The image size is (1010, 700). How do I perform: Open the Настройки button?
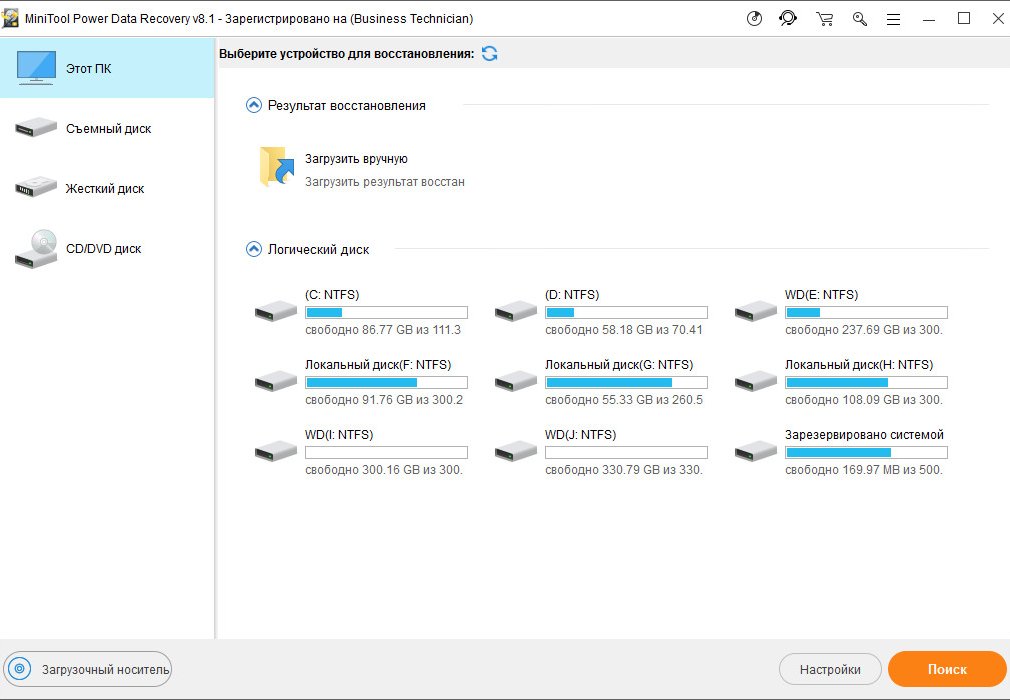pyautogui.click(x=830, y=670)
